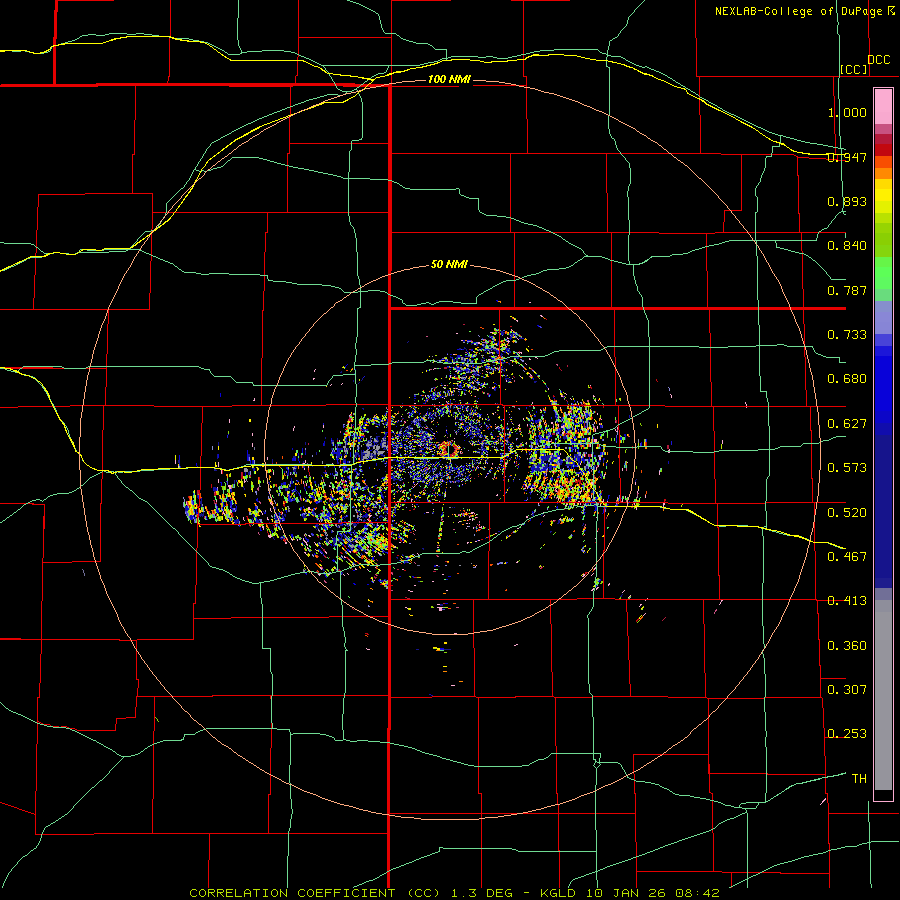Click the 0.467 scale value
Screen dimensions: 900x900
[x=847, y=557]
